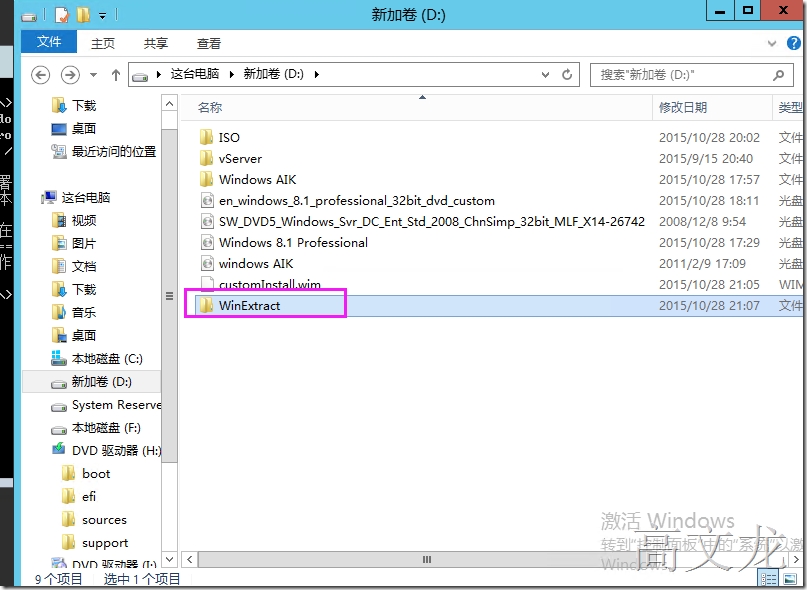The width and height of the screenshot is (807, 590).
Task: Open the 音乐 library folder
Action: (84, 313)
